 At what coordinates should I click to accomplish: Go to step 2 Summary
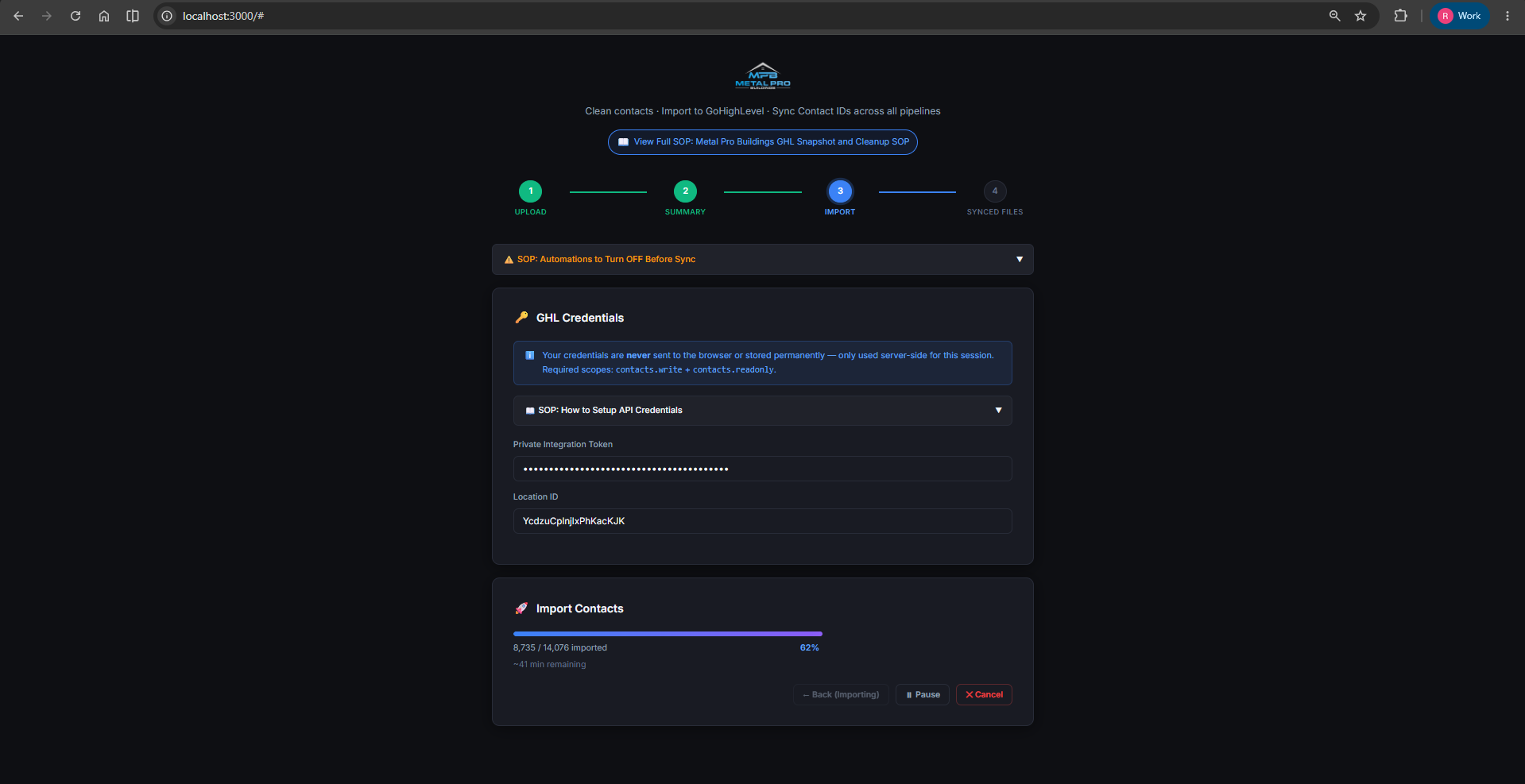[685, 191]
